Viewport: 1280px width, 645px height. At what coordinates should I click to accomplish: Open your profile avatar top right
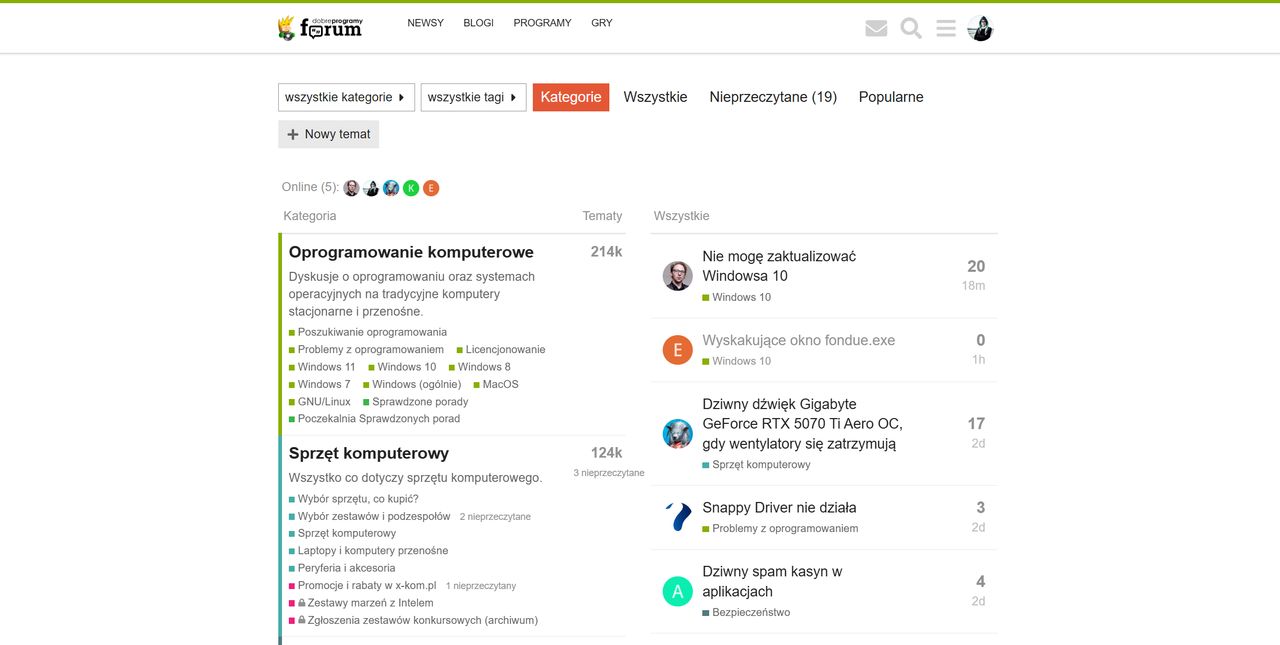coord(981,28)
